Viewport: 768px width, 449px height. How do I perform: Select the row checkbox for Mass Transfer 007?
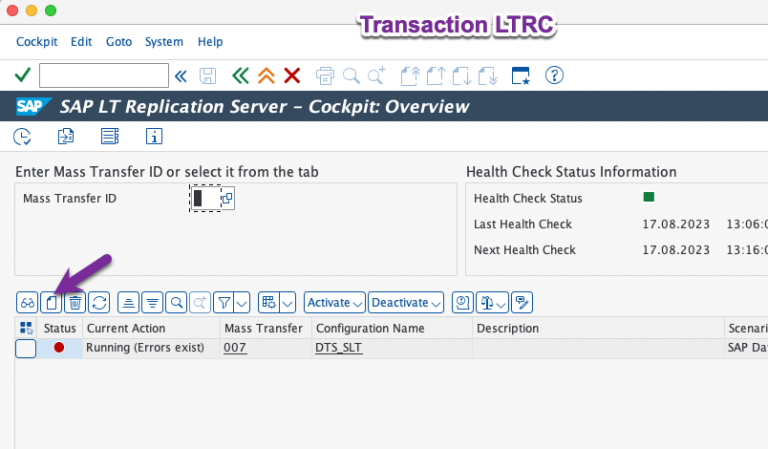[x=26, y=348]
